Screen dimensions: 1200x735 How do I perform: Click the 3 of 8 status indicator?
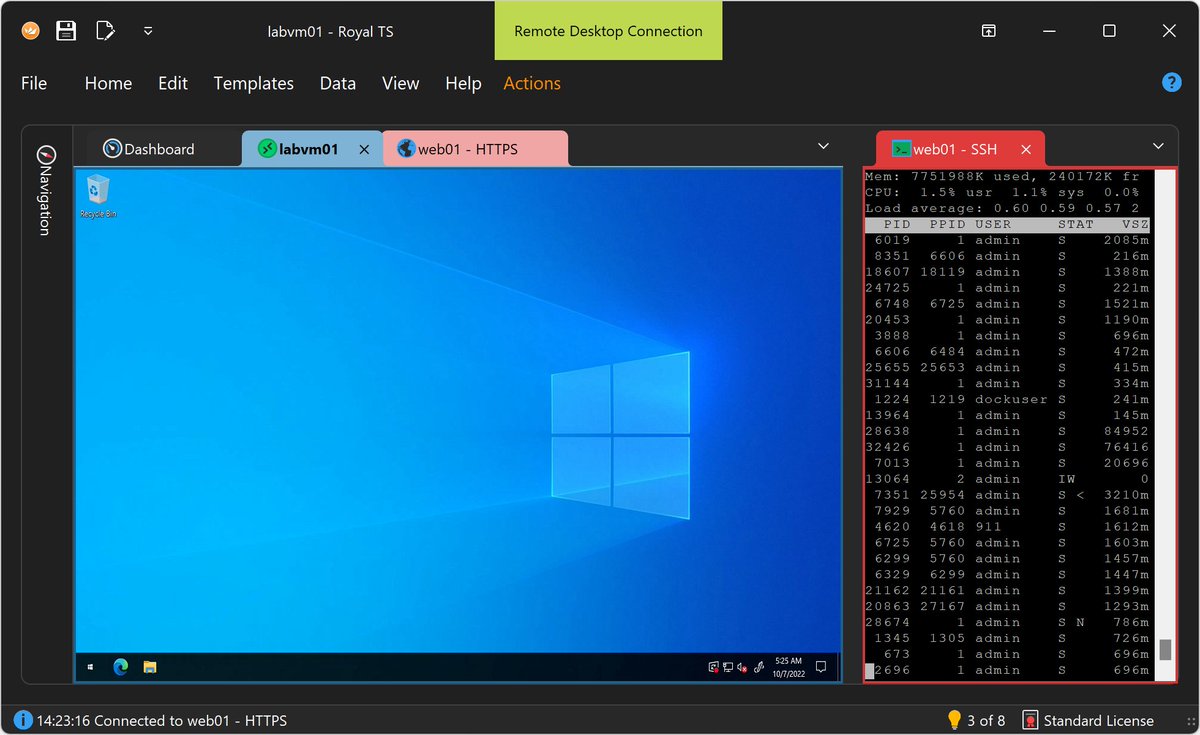click(x=986, y=720)
